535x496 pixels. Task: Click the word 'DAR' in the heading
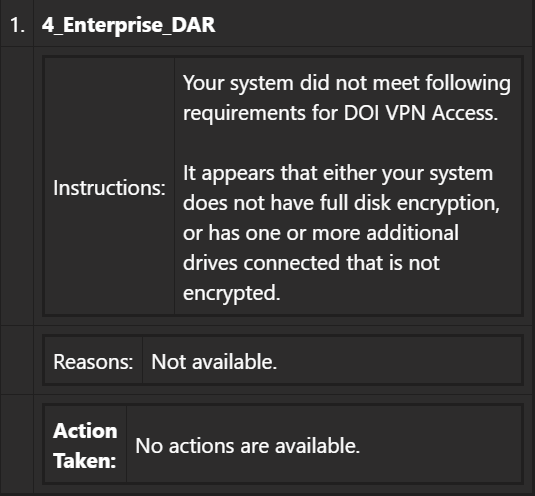tap(193, 25)
